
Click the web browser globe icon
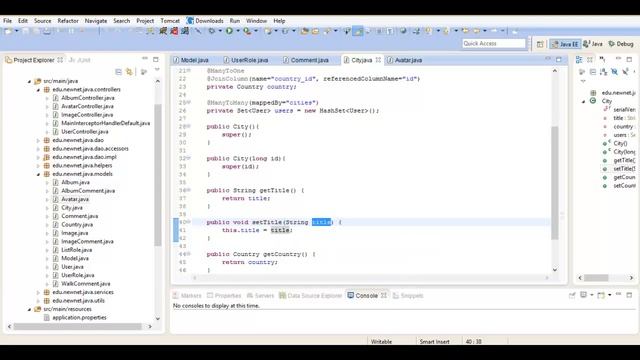coord(403,31)
